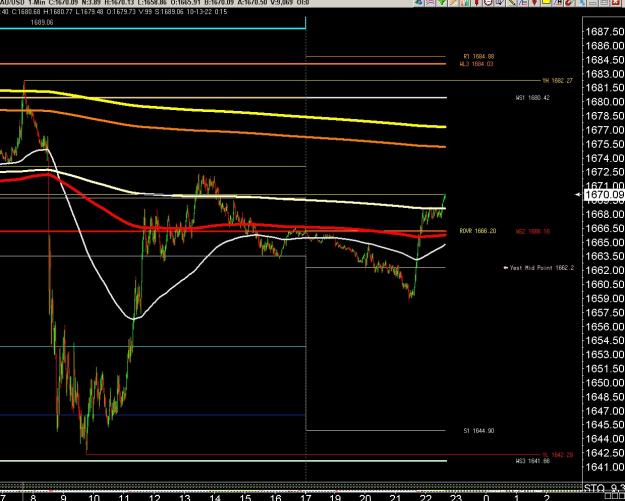Select the red WS2 level label
The image size is (625, 501).
[x=533, y=231]
